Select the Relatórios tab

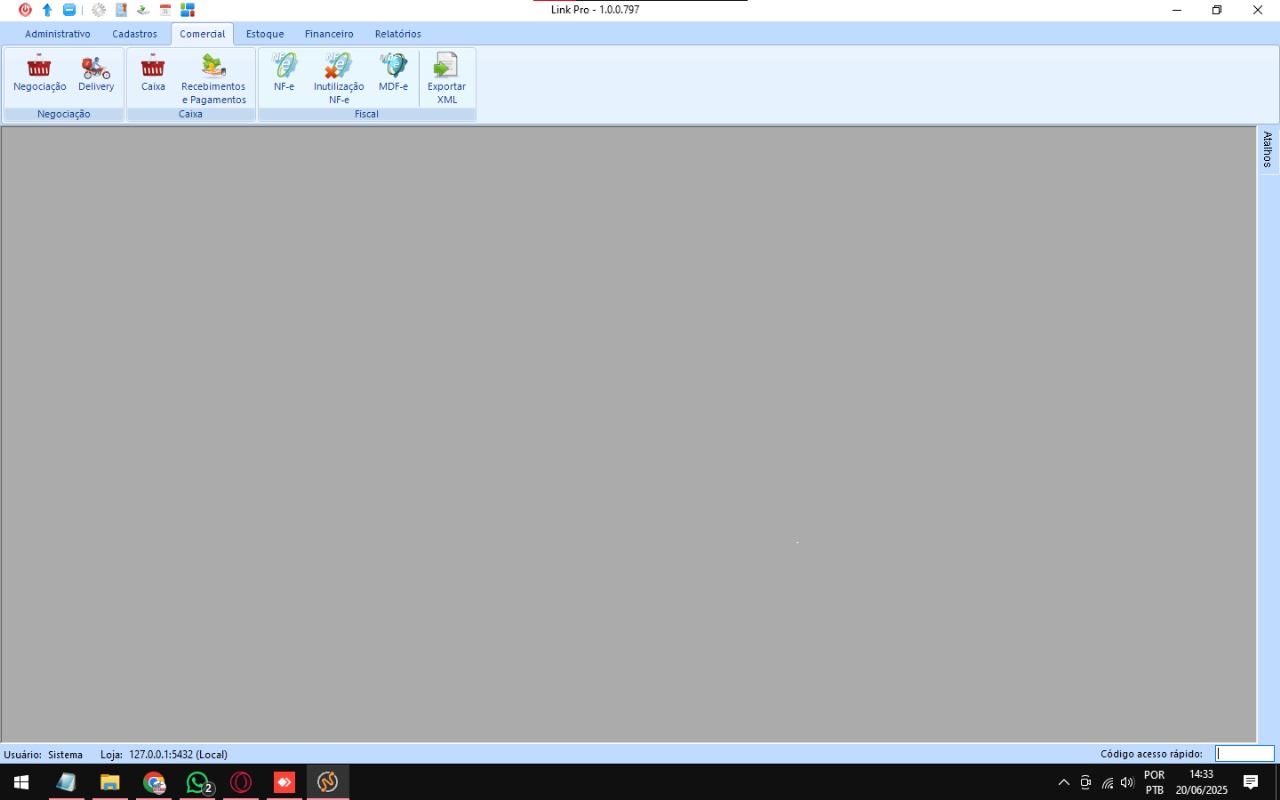point(398,34)
